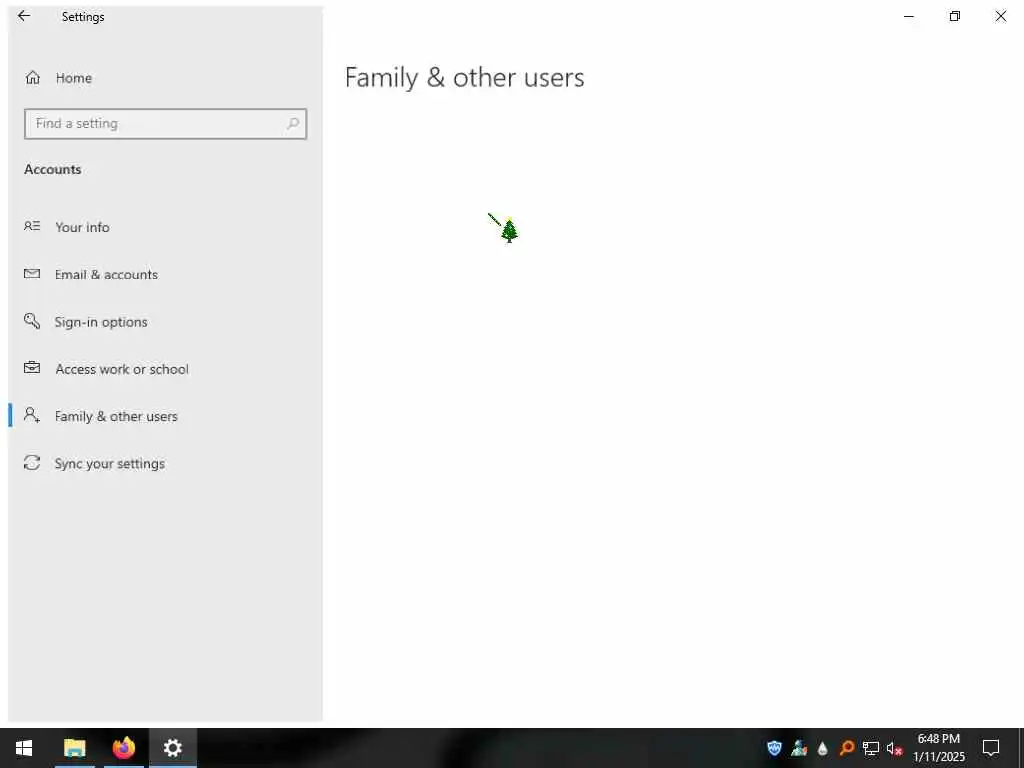Click the Family & other users page title
Screen dimensions: 1024x768
(464, 78)
